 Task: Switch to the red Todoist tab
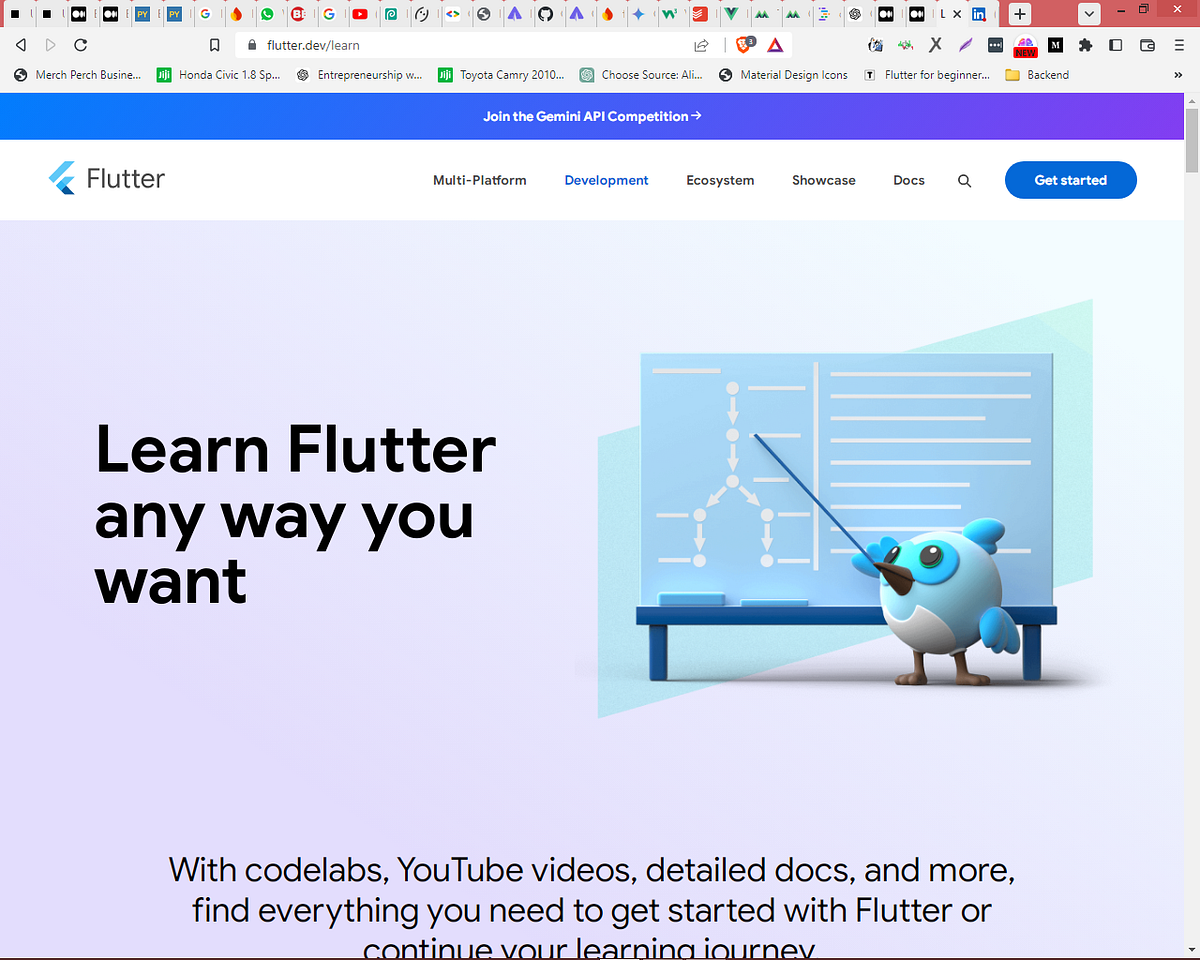[x=700, y=14]
